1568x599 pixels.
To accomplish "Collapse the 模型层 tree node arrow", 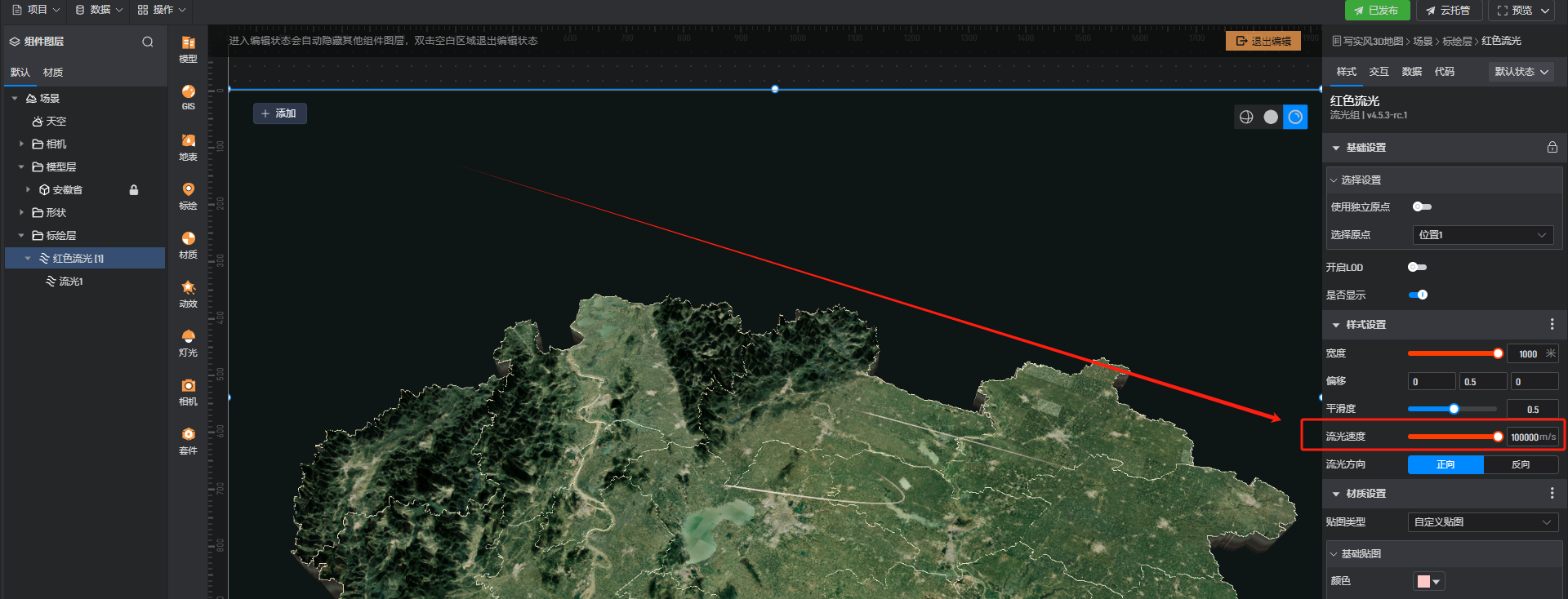I will click(21, 167).
